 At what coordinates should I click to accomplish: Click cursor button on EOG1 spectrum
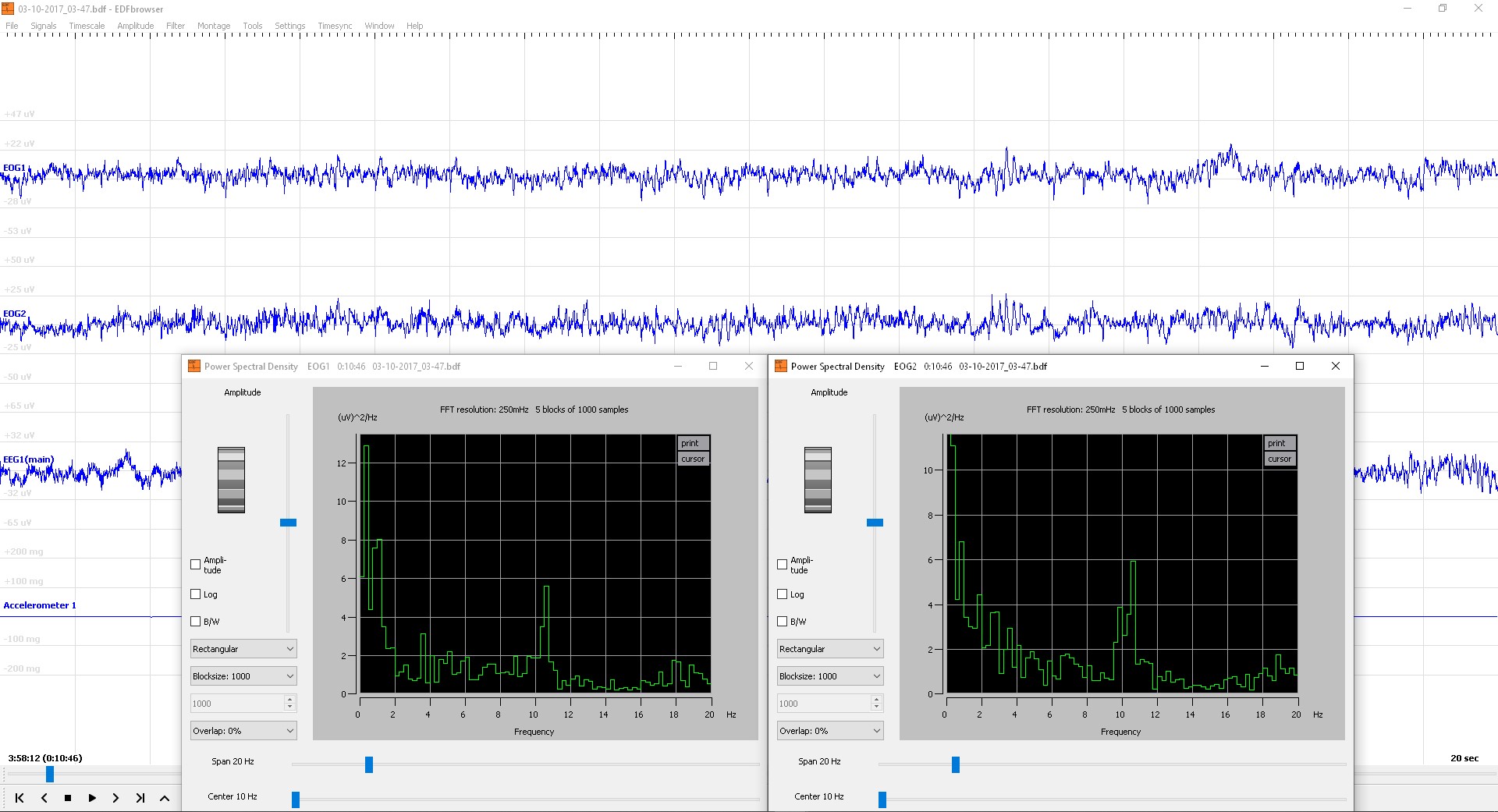pyautogui.click(x=693, y=459)
